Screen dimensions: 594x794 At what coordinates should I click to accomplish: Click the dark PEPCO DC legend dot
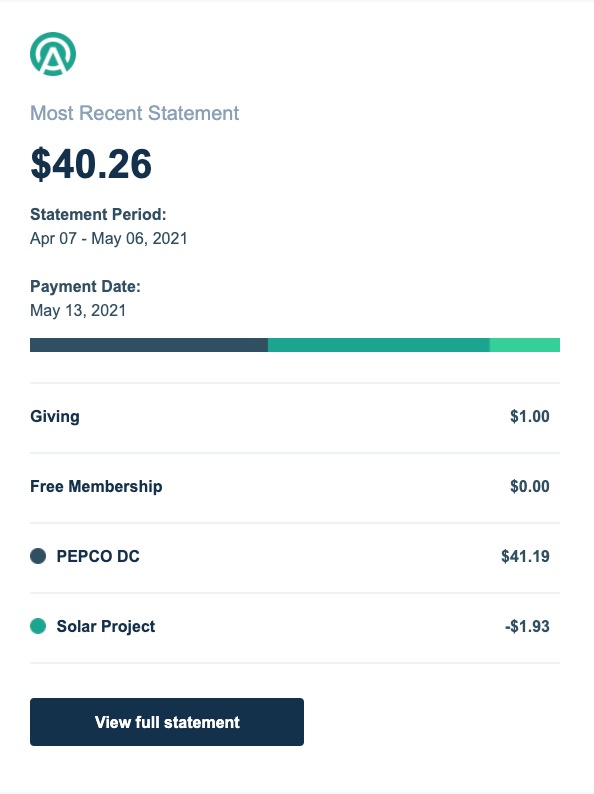coord(38,556)
